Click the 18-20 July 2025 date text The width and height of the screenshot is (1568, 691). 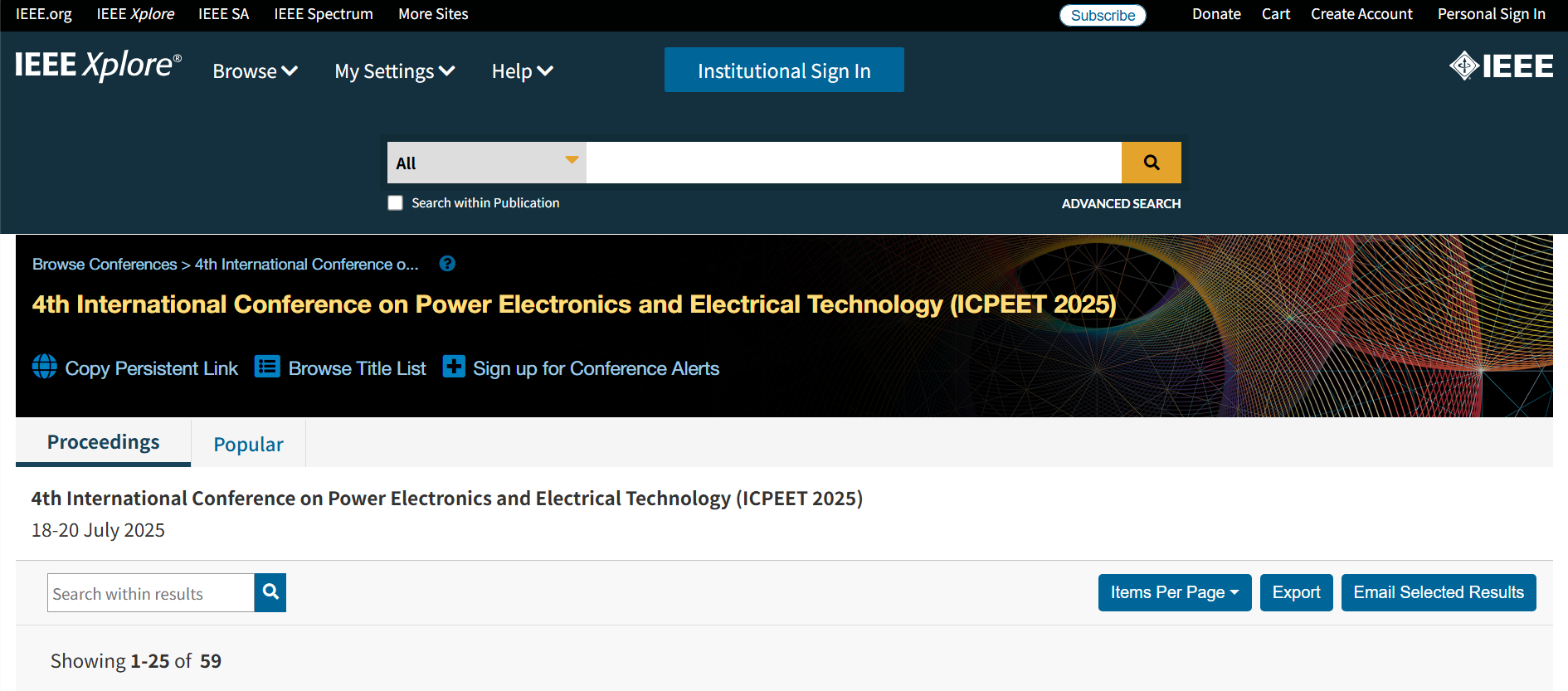[x=98, y=530]
